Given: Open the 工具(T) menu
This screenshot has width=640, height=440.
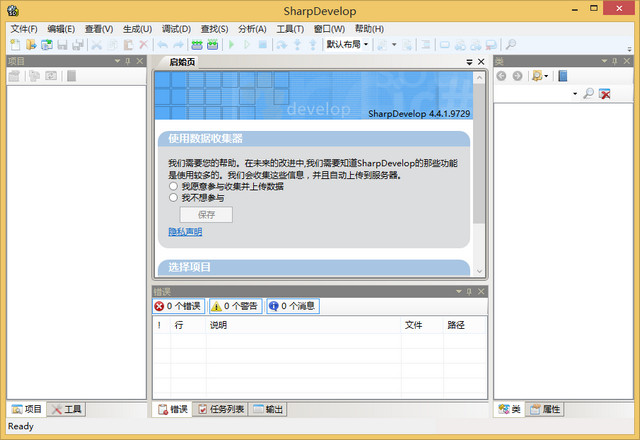Looking at the screenshot, I should (290, 29).
